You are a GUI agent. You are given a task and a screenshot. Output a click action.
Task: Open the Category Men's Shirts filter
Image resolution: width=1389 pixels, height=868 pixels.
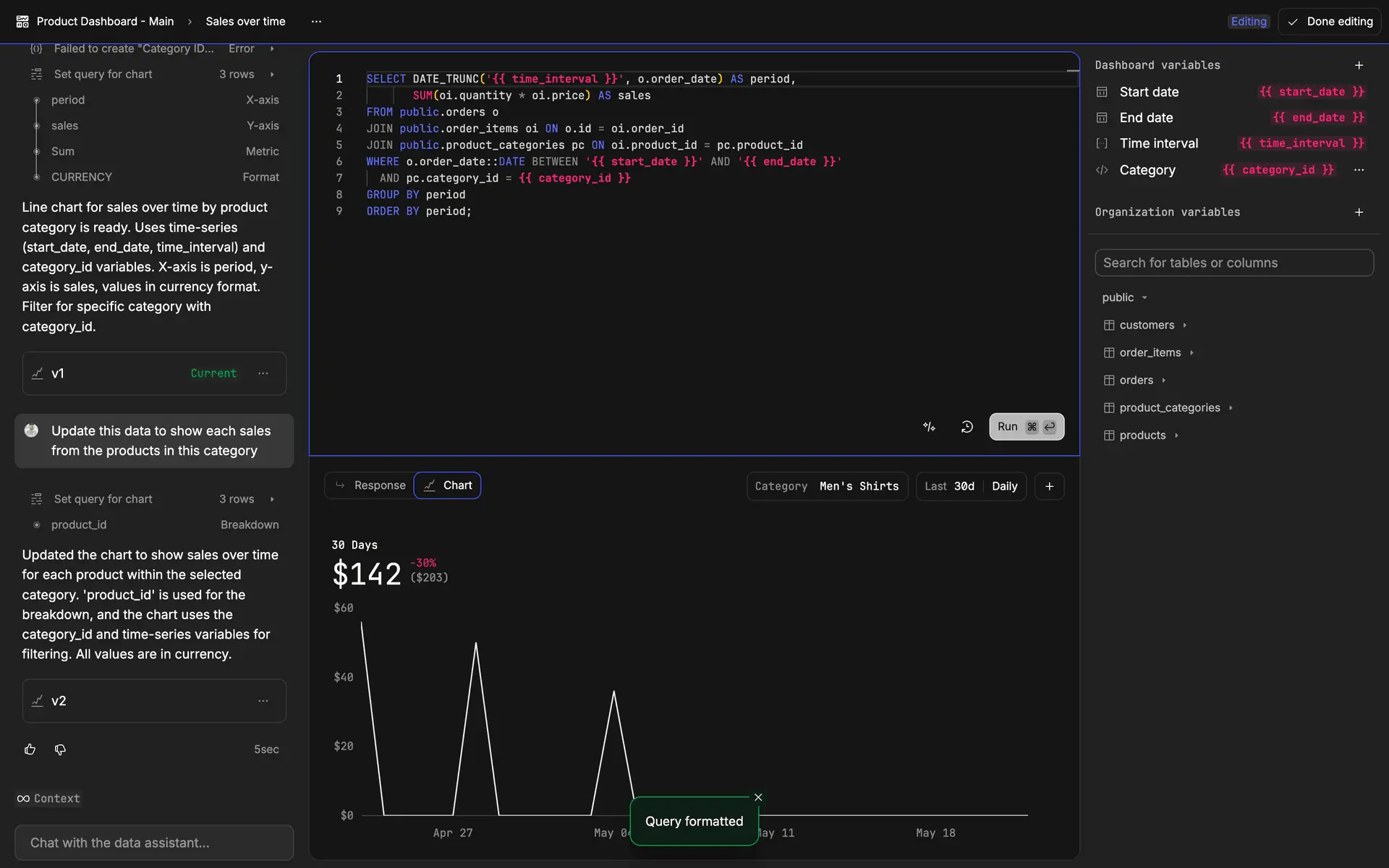(827, 486)
